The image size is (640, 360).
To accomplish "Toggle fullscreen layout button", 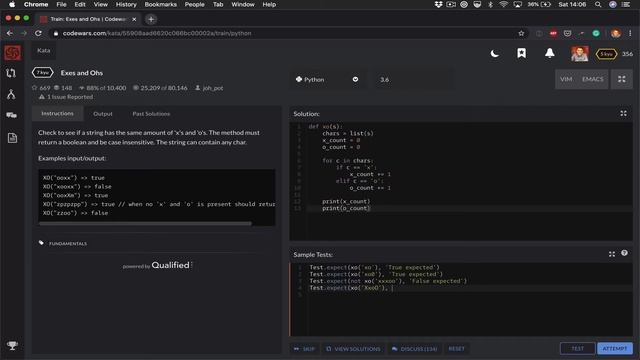I will tap(621, 79).
